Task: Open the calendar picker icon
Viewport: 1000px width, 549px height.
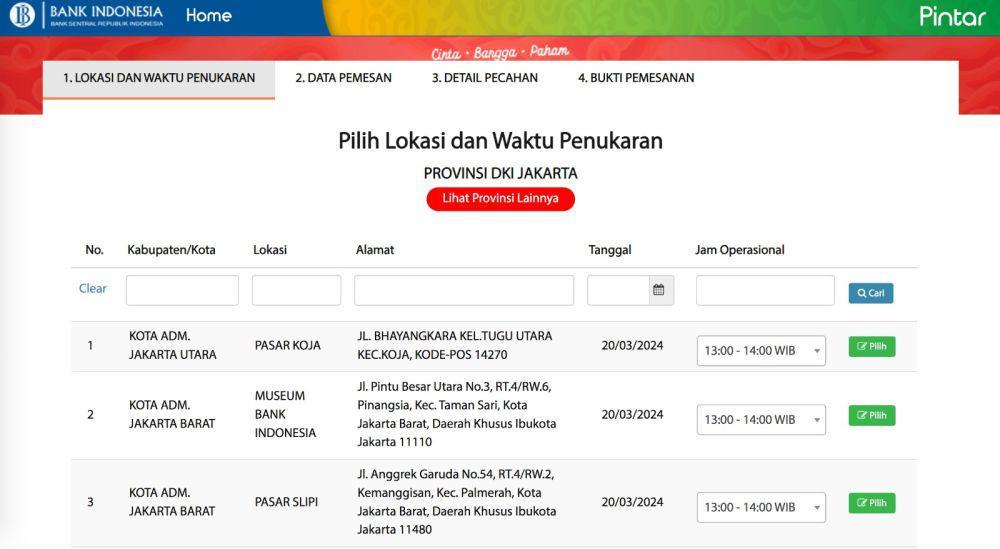Action: [659, 290]
